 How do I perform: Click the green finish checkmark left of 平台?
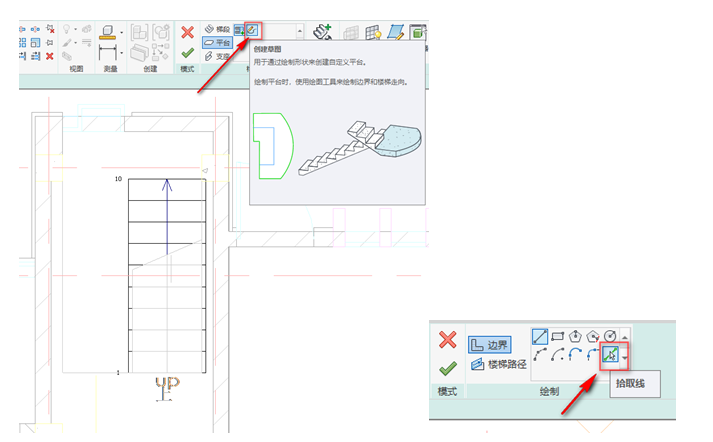(187, 52)
